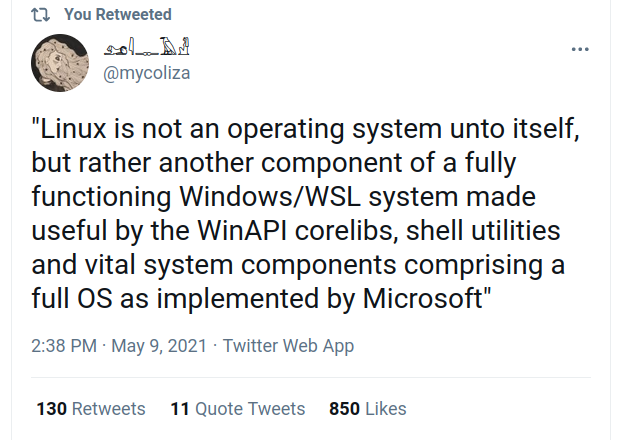
Task: View the 850 Likes list
Action: (368, 409)
